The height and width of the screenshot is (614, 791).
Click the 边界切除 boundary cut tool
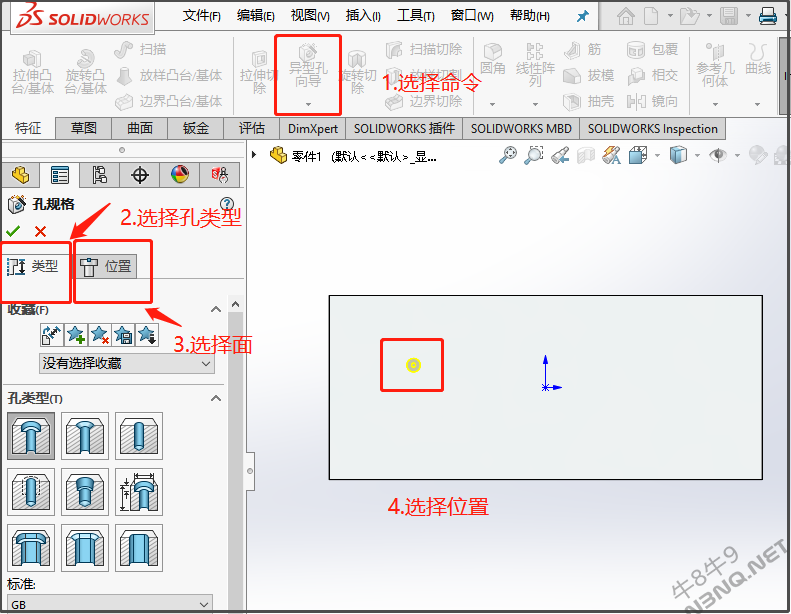tap(424, 101)
